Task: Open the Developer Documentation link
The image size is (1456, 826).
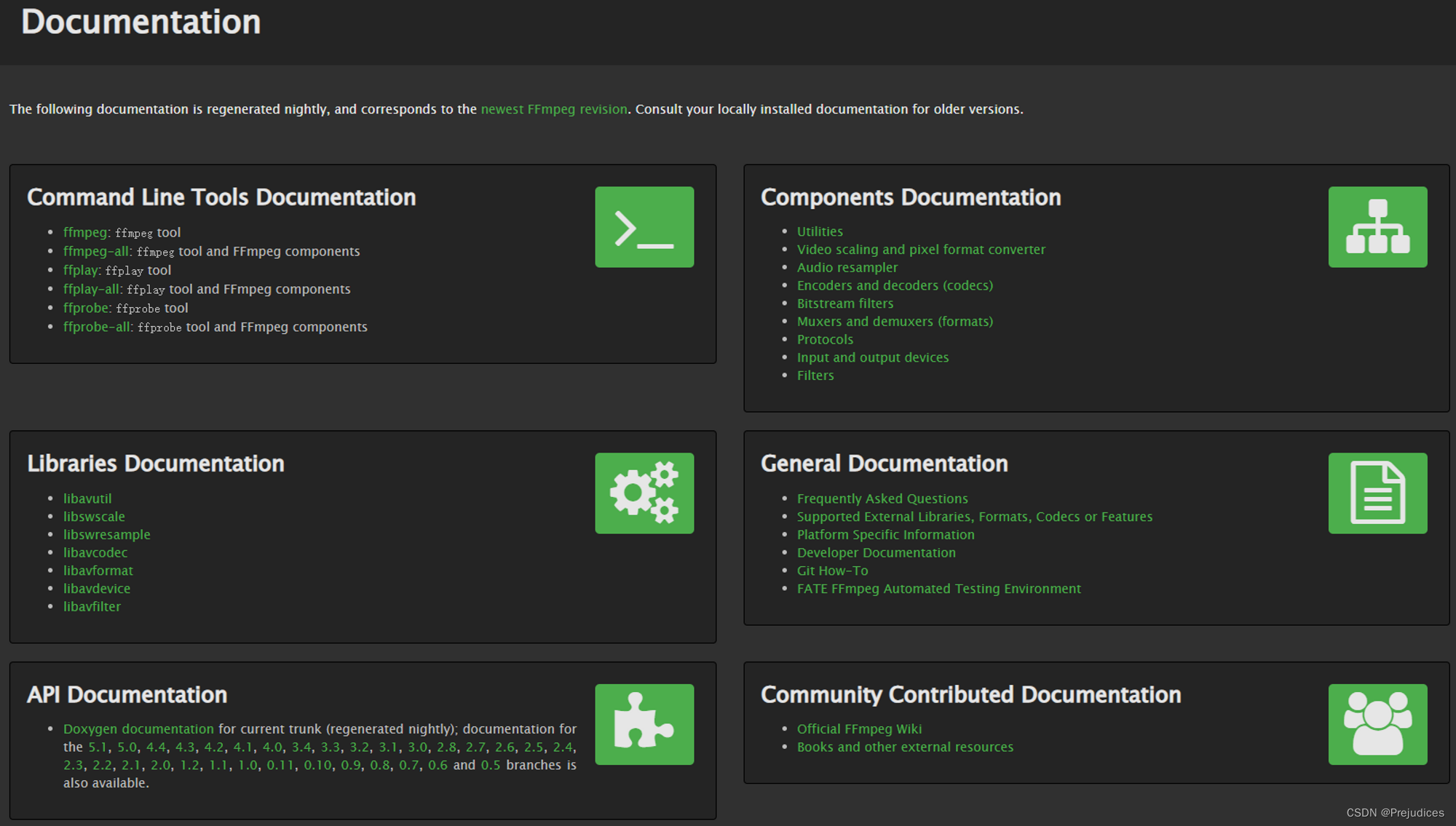Action: [877, 553]
